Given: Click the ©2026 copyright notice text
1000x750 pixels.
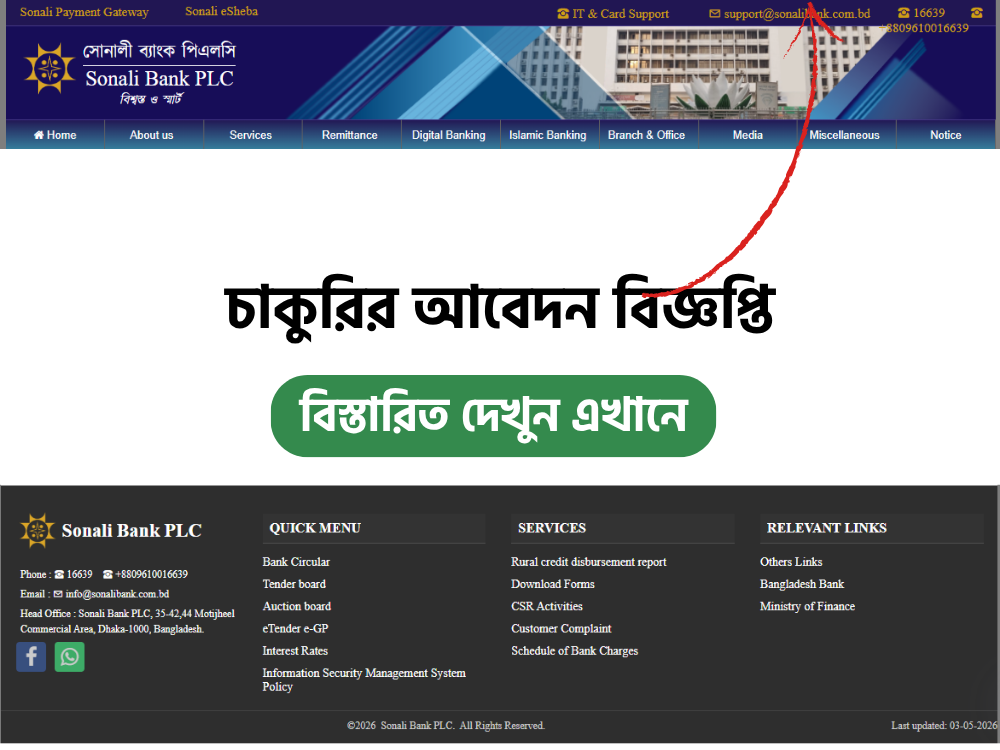Looking at the screenshot, I should 446,726.
